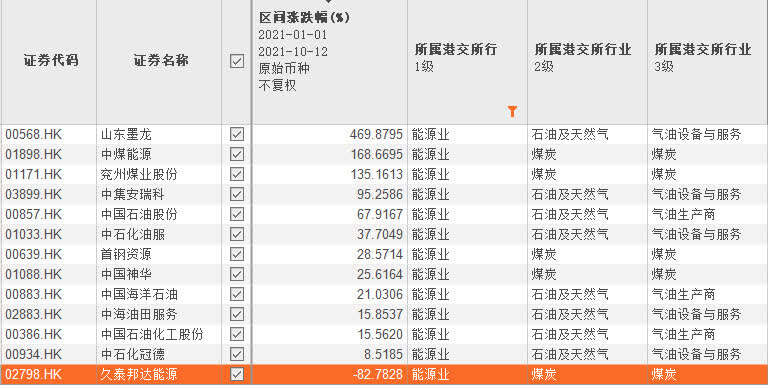Sort by 区间涨跌幅 column header

(304, 18)
